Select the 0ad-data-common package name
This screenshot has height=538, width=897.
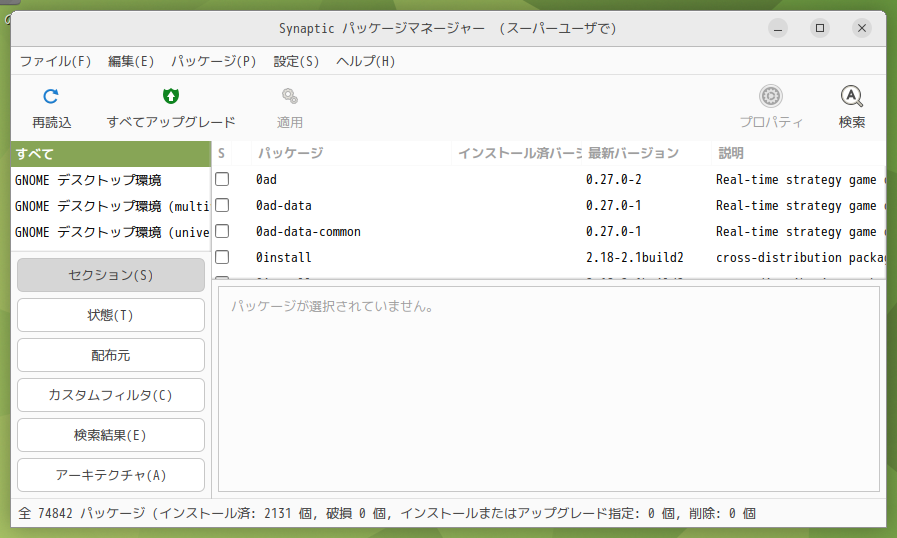[x=308, y=232]
